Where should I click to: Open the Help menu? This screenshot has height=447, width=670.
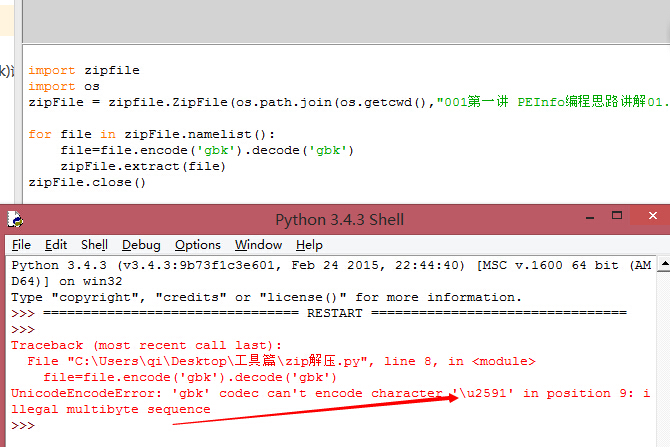click(x=309, y=244)
